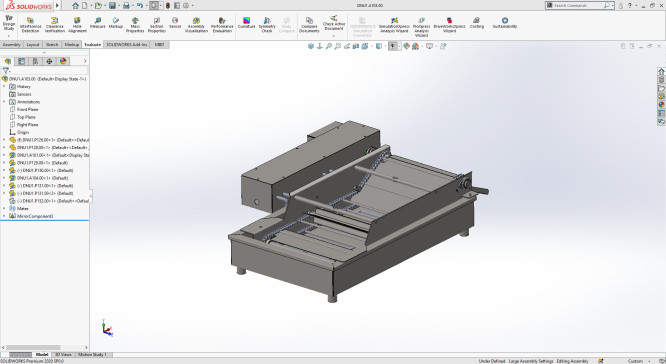Toggle the Hide/Show Items eye button
666x364 pixels.
393,46
